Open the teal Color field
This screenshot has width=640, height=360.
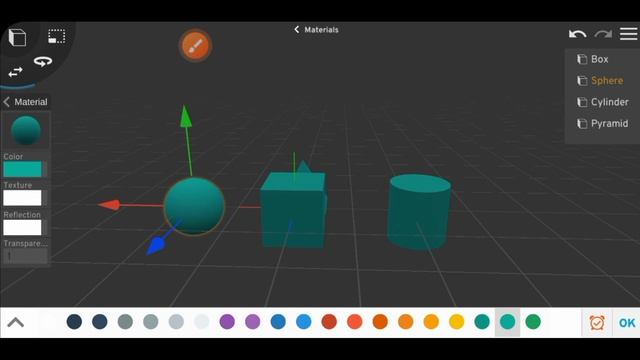pyautogui.click(x=22, y=169)
